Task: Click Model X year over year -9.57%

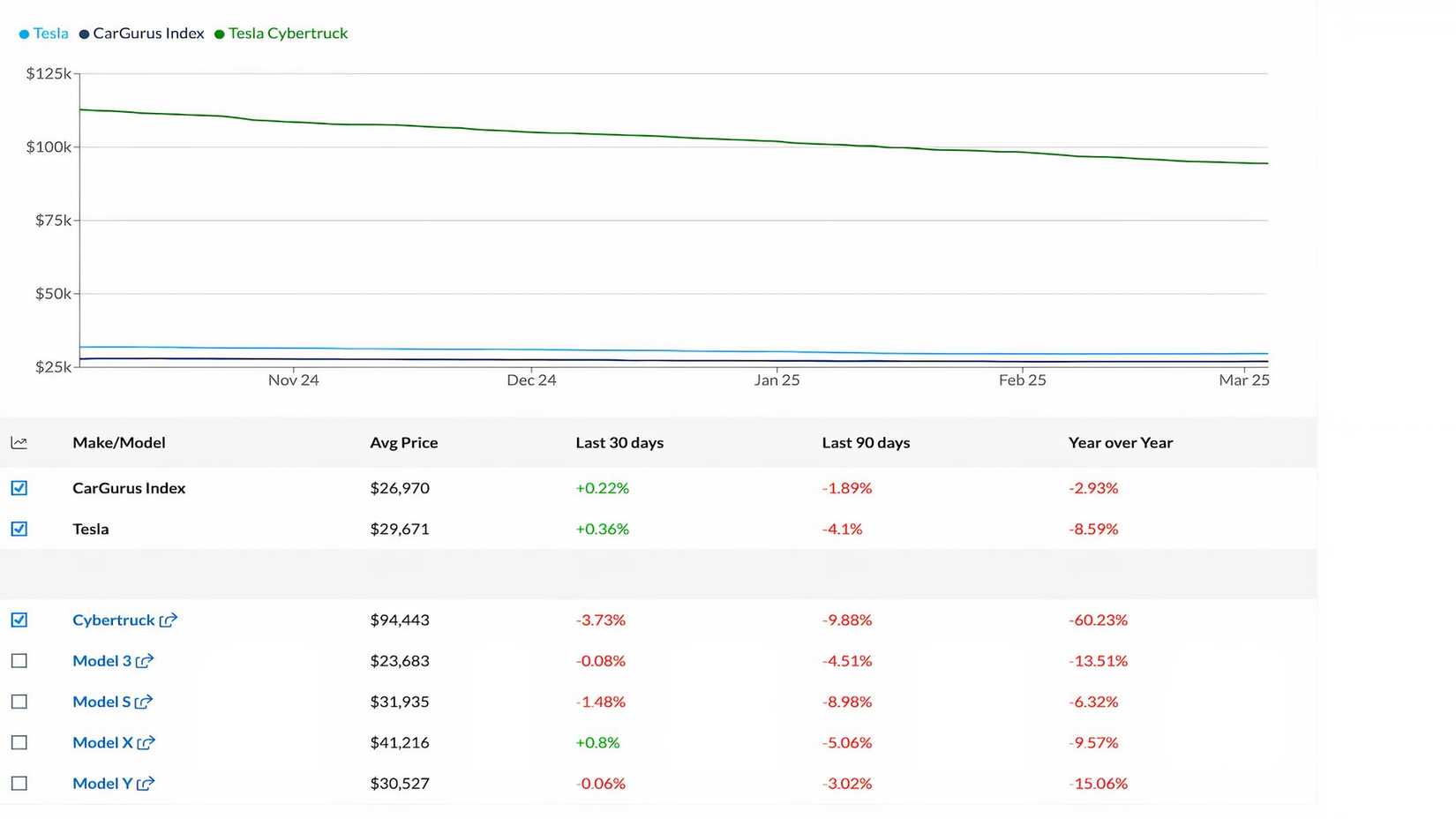Action: click(1093, 743)
